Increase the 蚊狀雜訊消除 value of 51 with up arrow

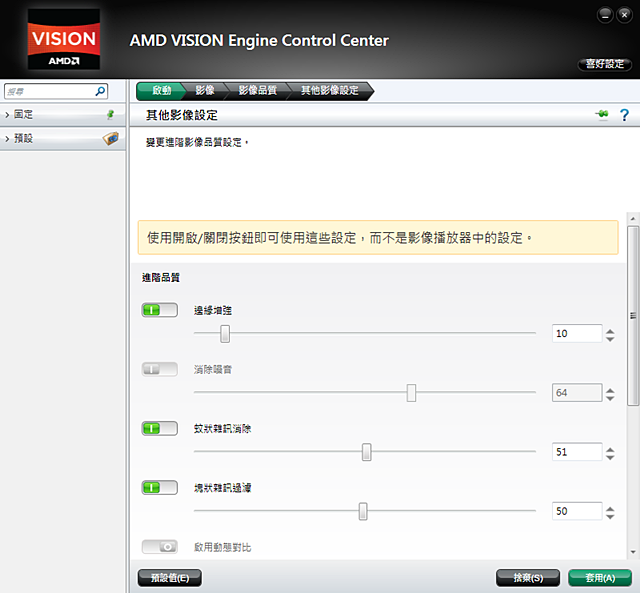[x=610, y=450]
